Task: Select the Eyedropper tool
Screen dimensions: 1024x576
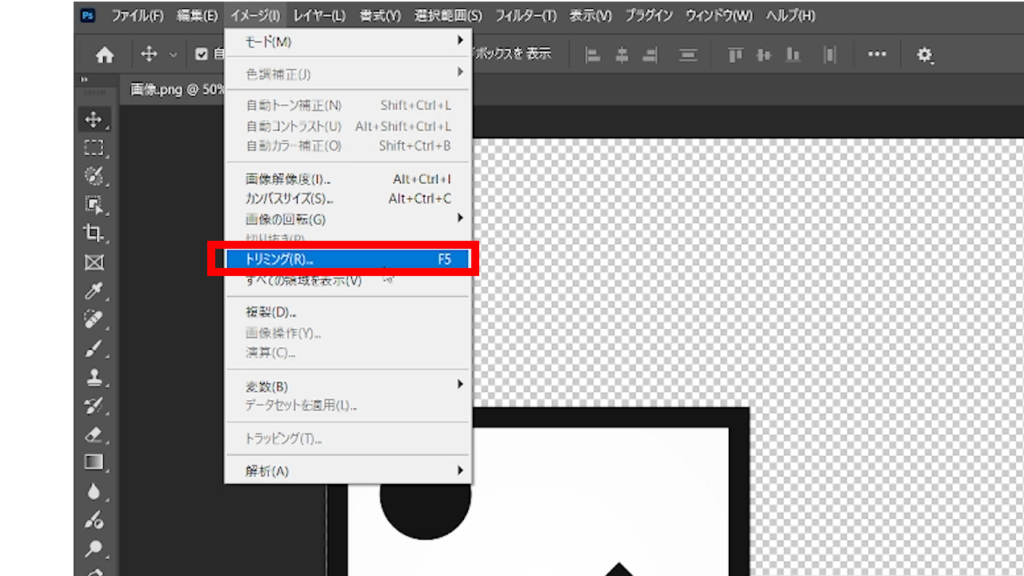Action: (93, 291)
